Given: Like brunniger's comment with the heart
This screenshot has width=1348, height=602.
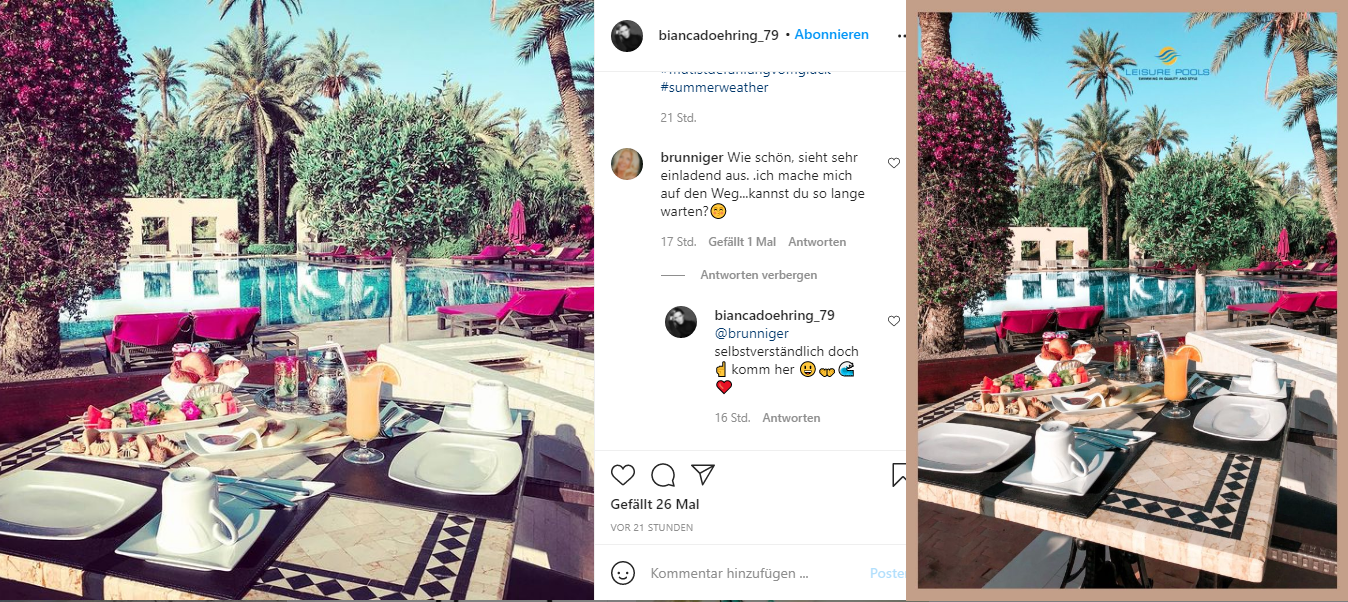Looking at the screenshot, I should (894, 163).
